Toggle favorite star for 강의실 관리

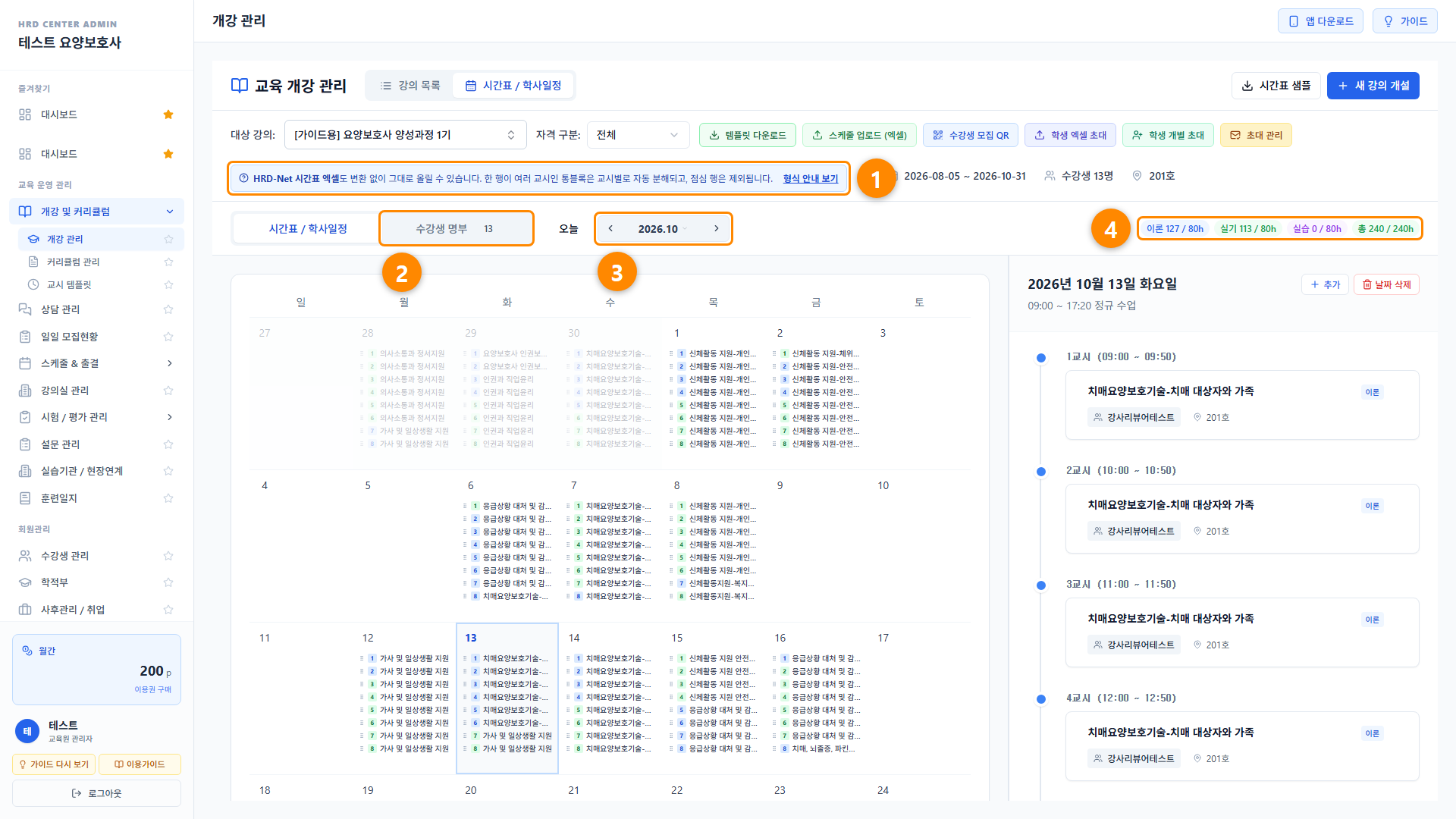[x=168, y=391]
